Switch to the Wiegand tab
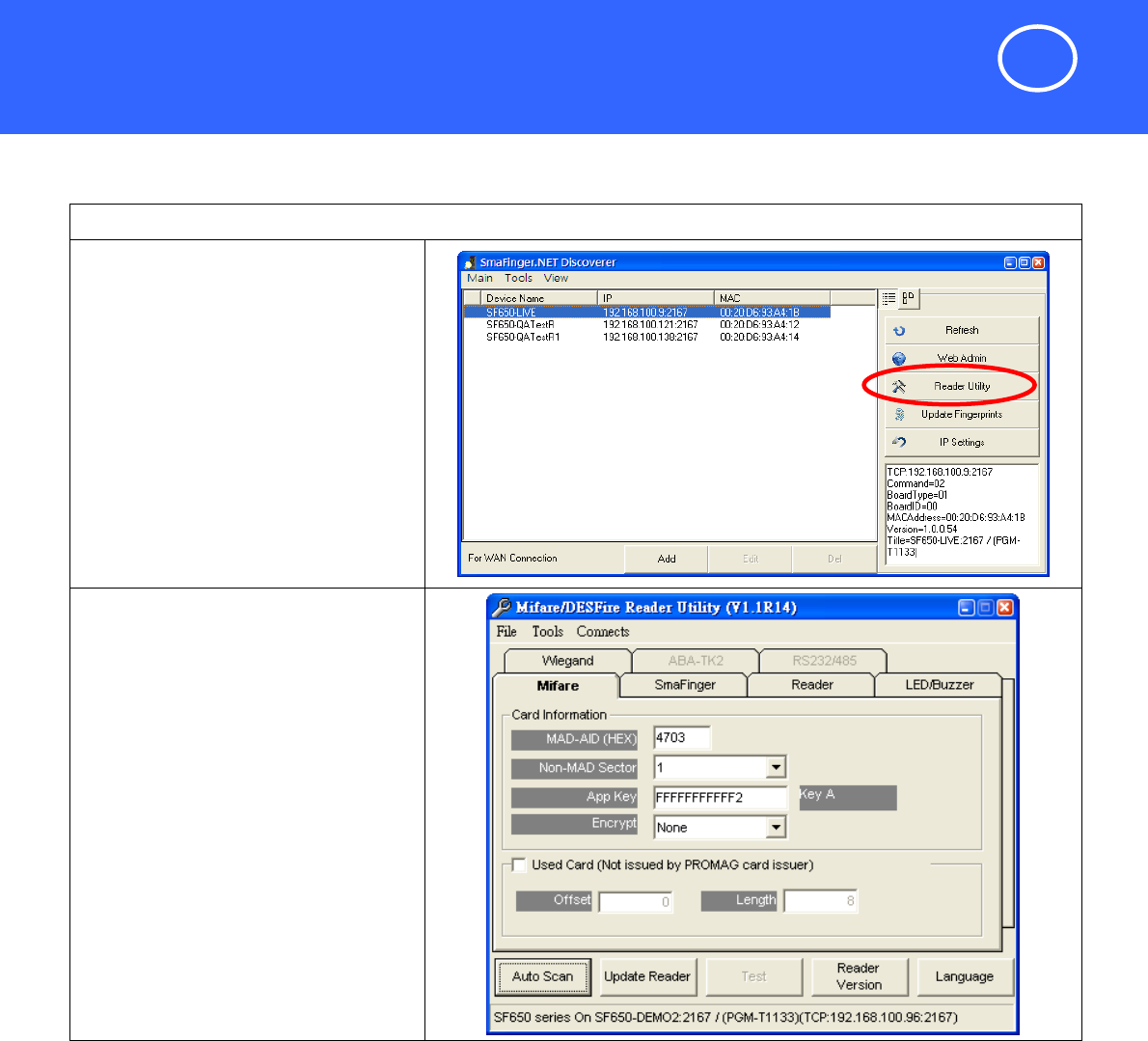 [x=567, y=661]
